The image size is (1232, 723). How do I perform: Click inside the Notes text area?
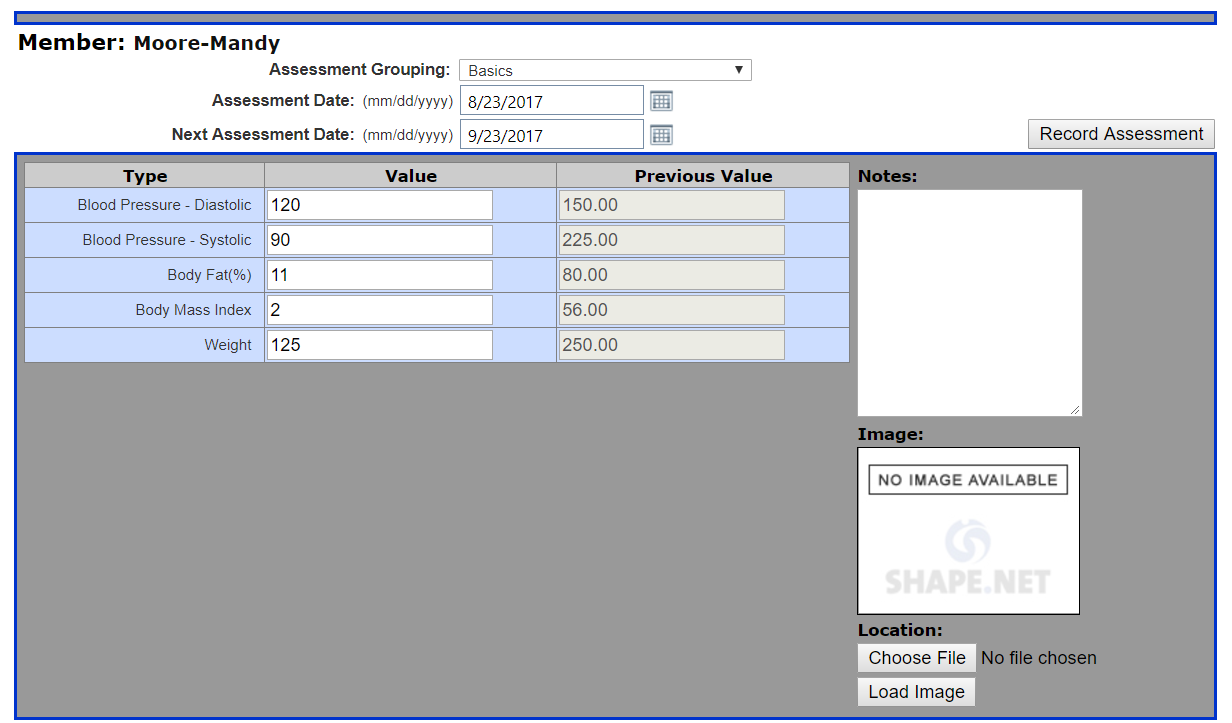click(x=968, y=300)
